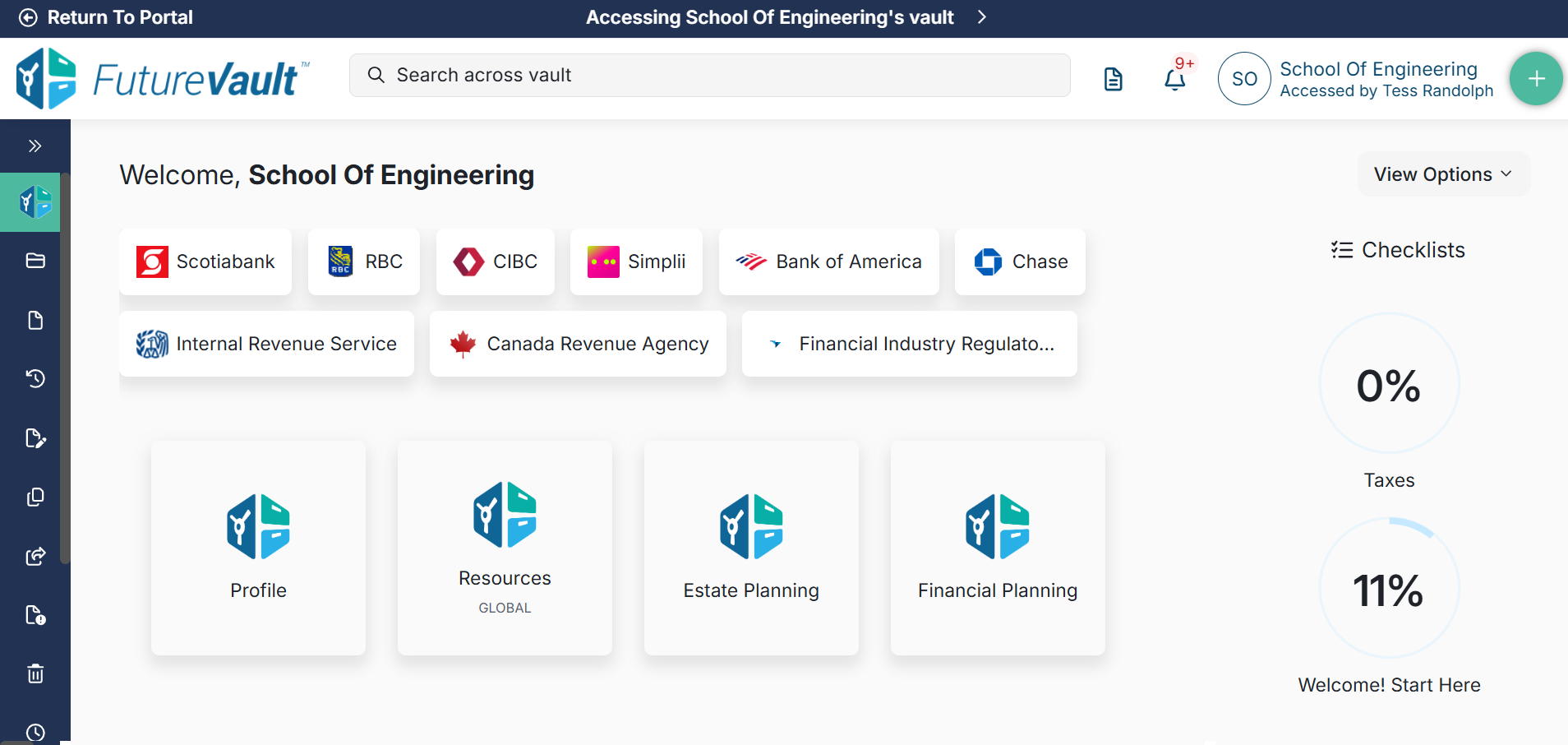The image size is (1568, 745).
Task: Click the Simplii pink logo icon
Action: (603, 261)
